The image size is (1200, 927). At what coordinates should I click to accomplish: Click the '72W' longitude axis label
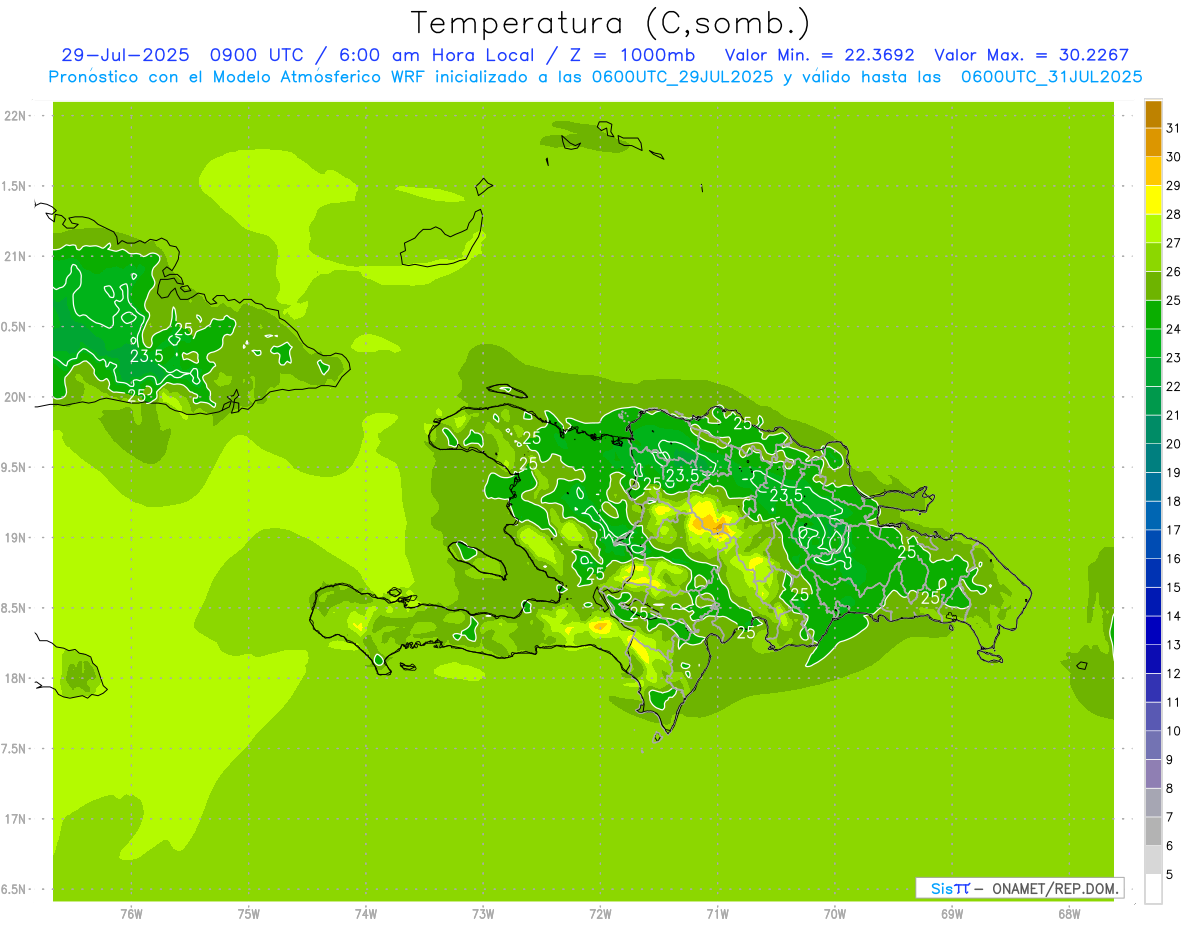pyautogui.click(x=600, y=914)
